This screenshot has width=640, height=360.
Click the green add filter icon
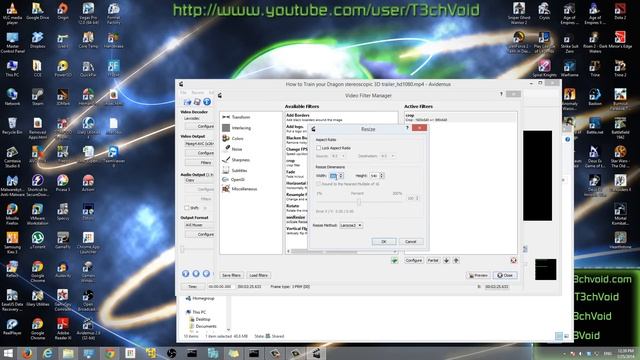coord(394,260)
